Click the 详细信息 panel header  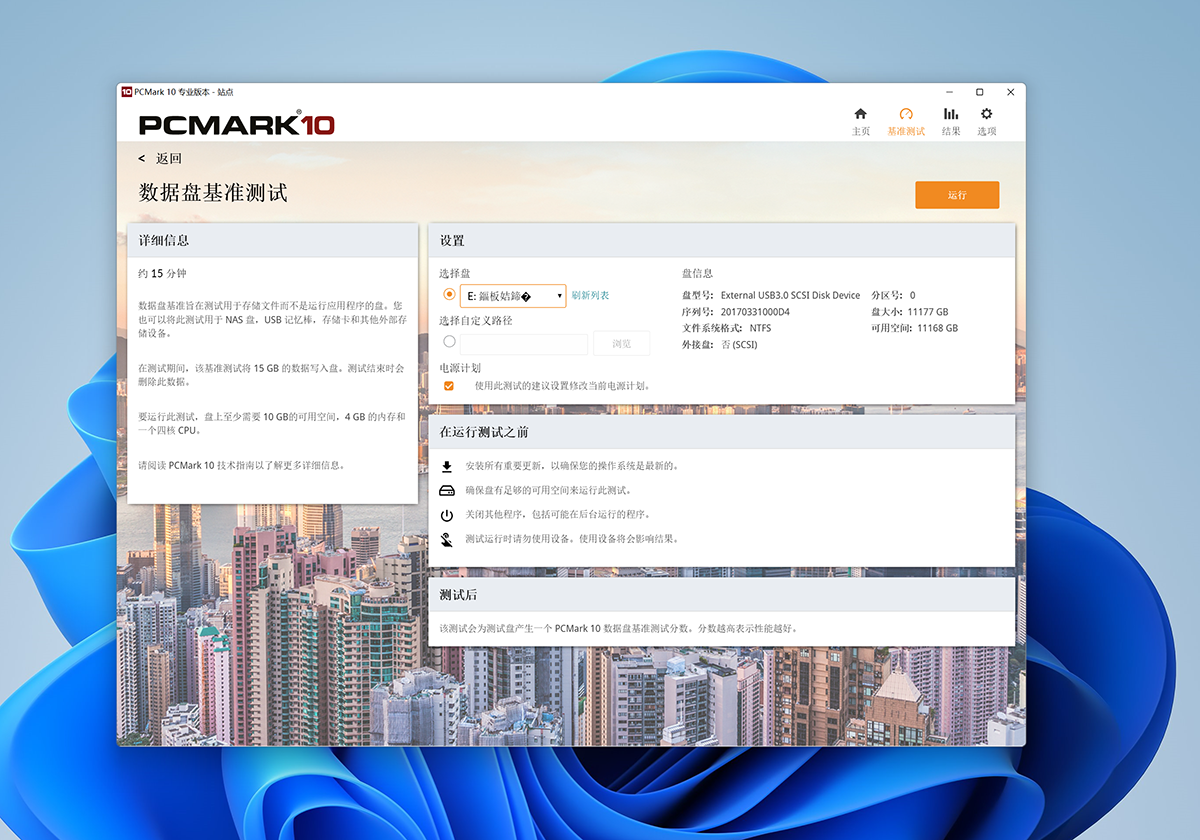pyautogui.click(x=272, y=240)
